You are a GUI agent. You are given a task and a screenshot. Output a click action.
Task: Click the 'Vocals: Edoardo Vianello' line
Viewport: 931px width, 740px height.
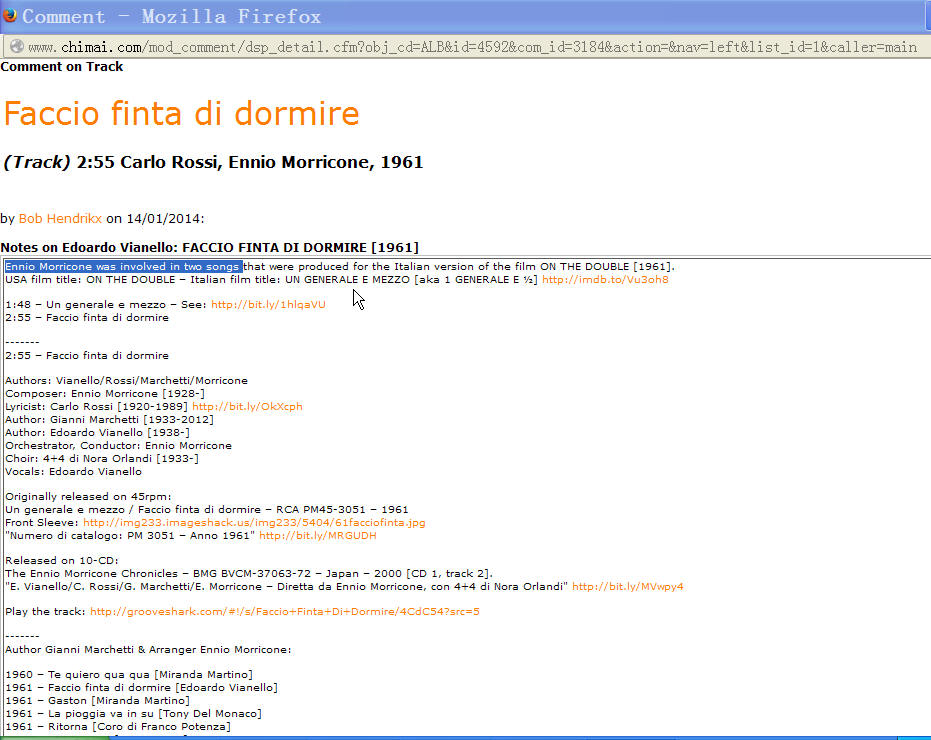point(74,472)
